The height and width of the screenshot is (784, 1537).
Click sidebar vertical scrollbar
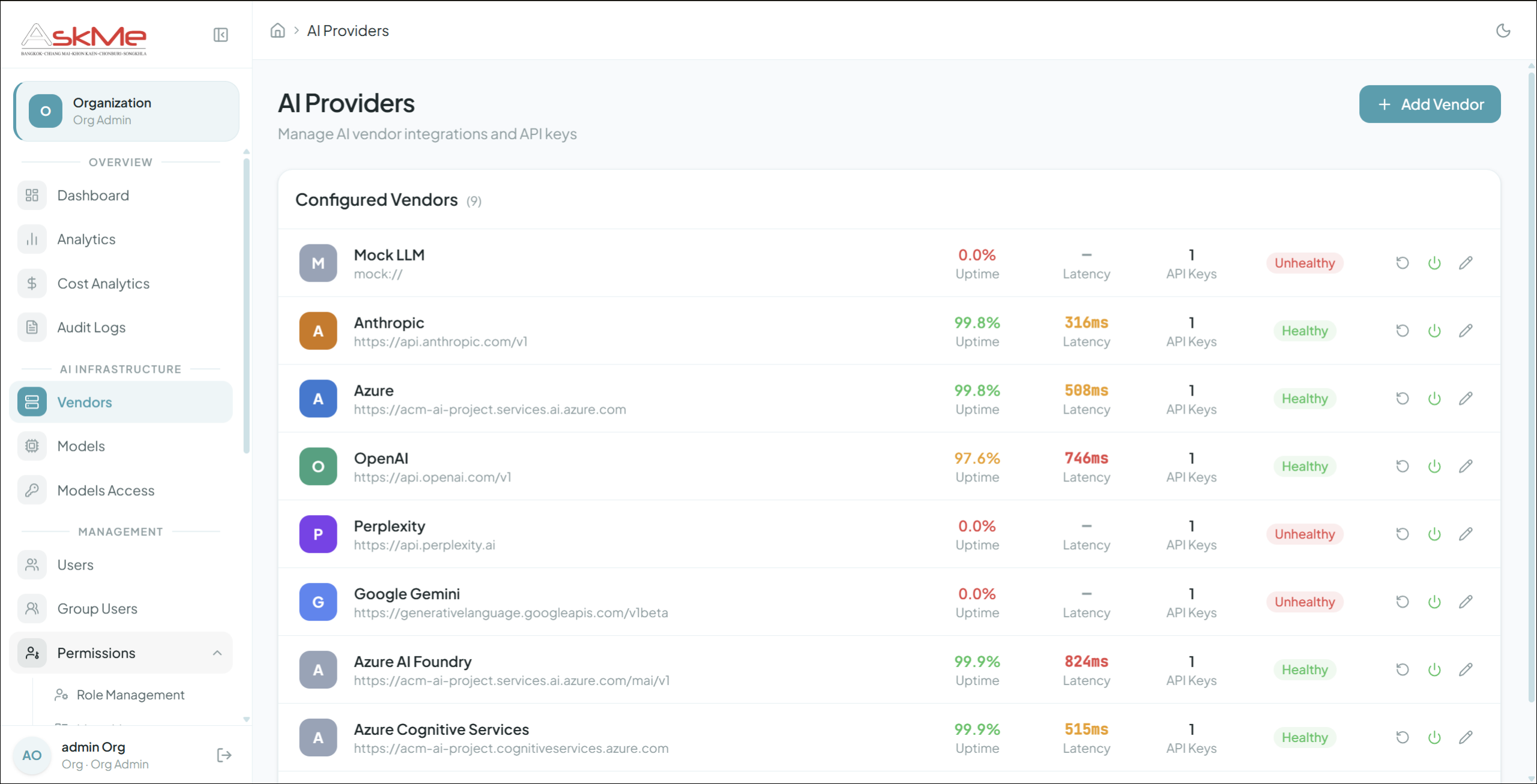(246, 306)
